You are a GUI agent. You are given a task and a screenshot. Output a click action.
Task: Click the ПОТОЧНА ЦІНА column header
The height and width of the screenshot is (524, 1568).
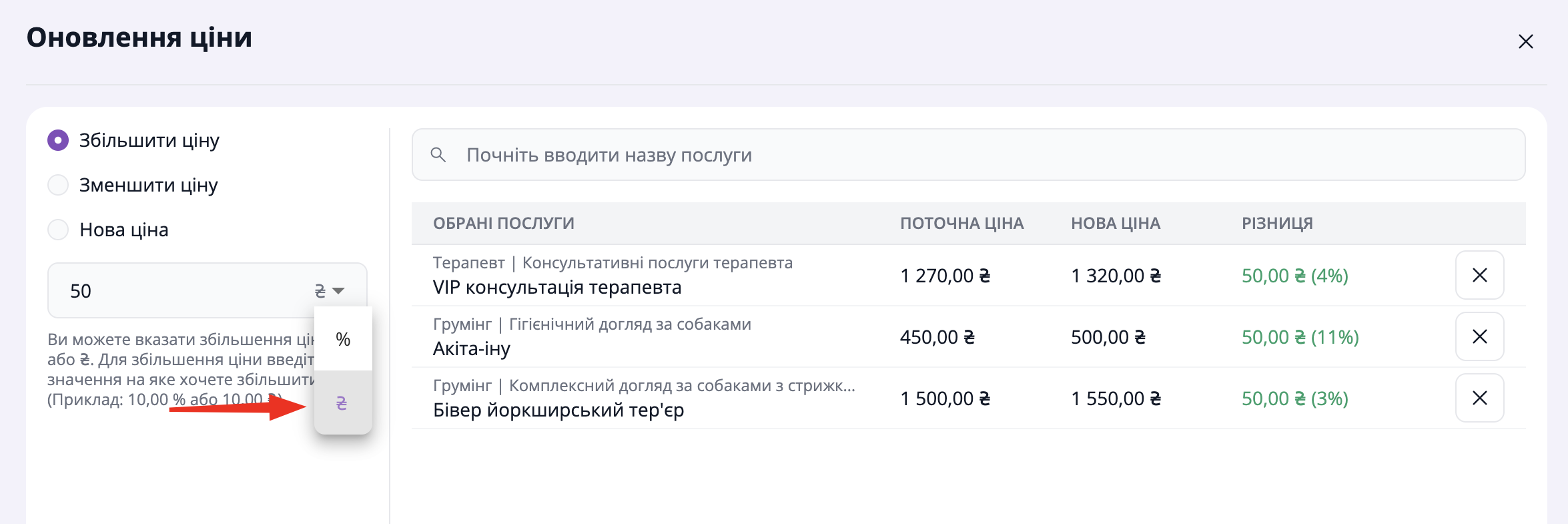pos(961,224)
